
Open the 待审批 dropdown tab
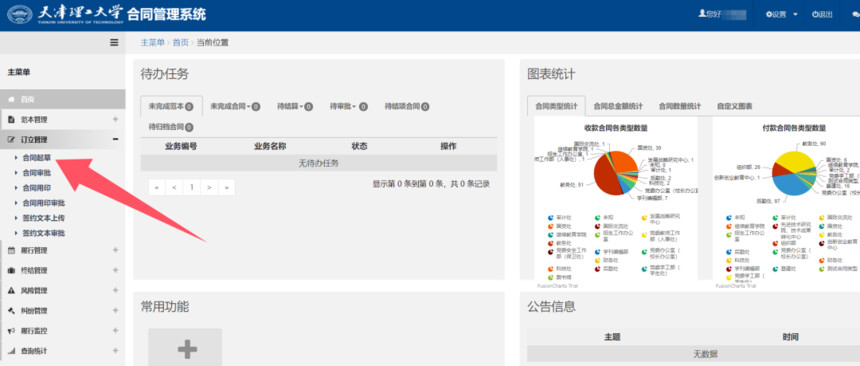348,106
